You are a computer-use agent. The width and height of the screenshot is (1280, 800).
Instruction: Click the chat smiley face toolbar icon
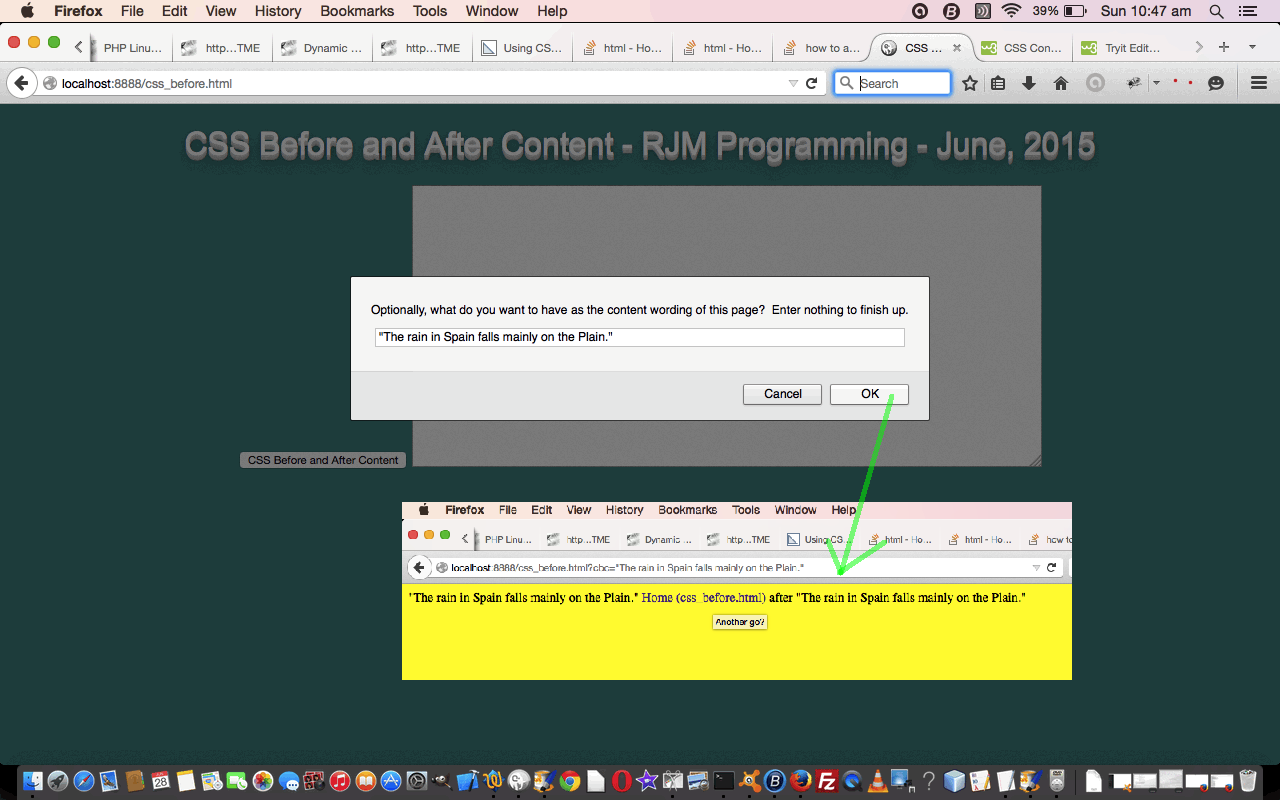(1216, 84)
